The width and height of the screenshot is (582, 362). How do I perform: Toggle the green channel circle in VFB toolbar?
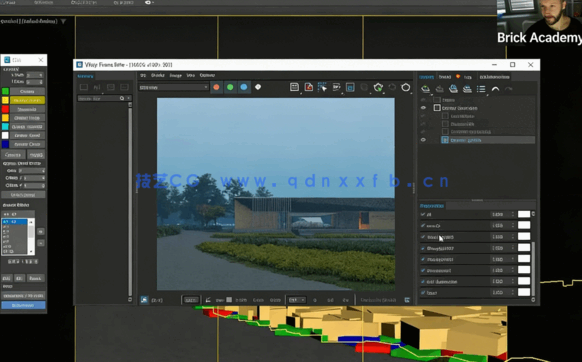click(x=230, y=87)
